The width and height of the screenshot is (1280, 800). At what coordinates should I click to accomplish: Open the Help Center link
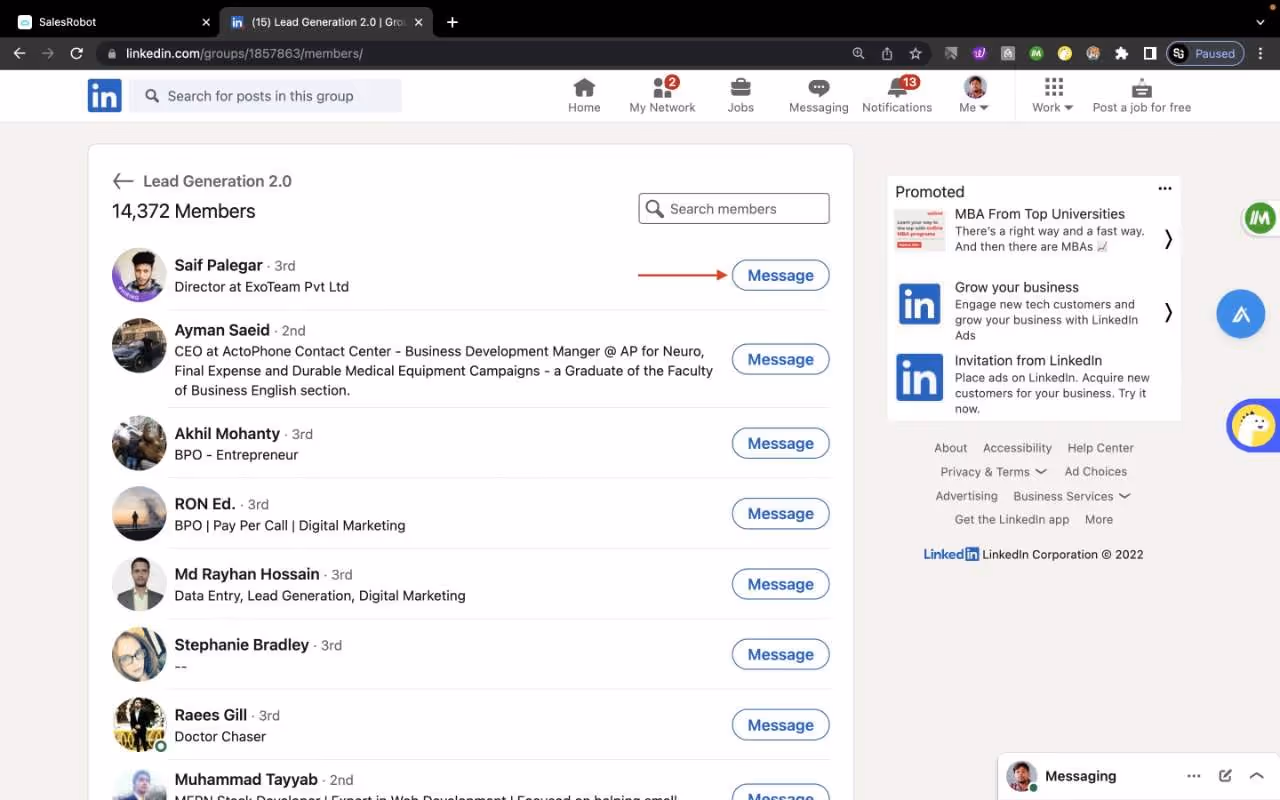click(1100, 447)
